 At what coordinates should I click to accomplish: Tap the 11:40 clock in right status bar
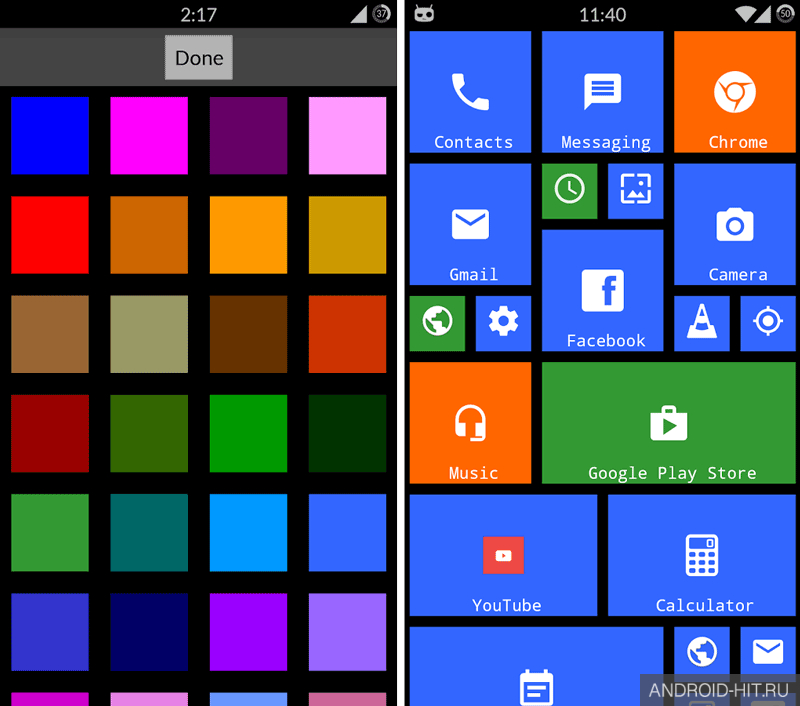click(x=603, y=14)
